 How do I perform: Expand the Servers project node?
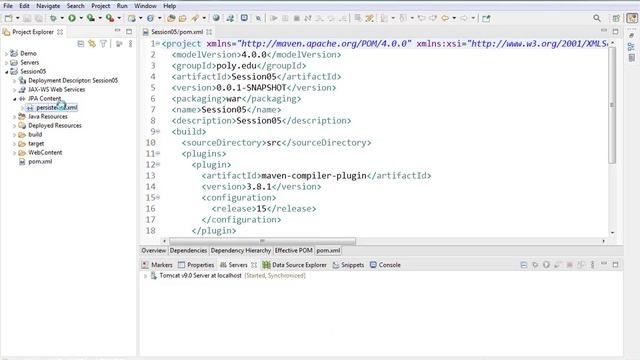(7, 62)
